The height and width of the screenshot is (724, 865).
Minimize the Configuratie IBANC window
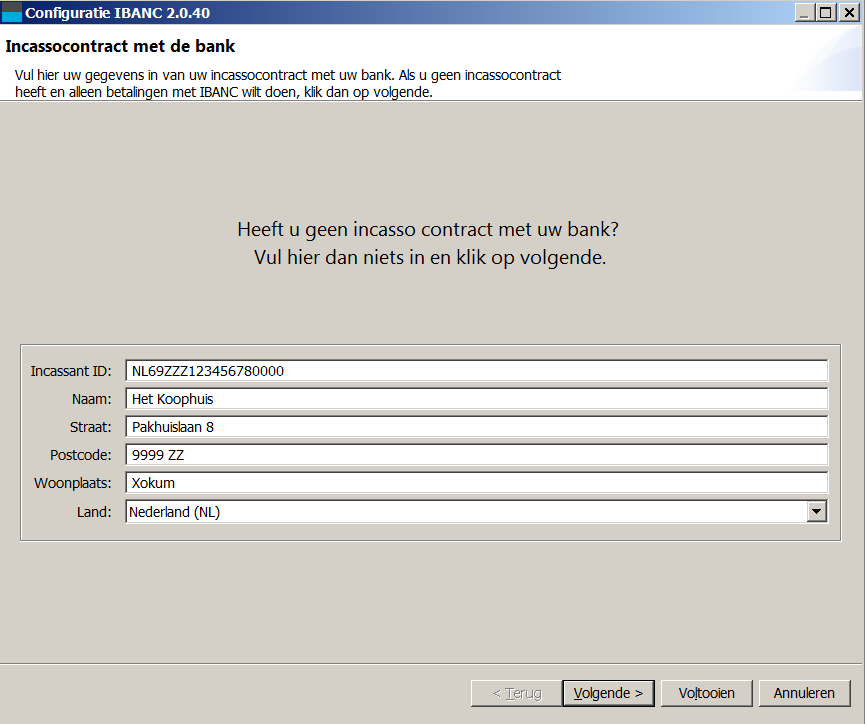pyautogui.click(x=805, y=13)
